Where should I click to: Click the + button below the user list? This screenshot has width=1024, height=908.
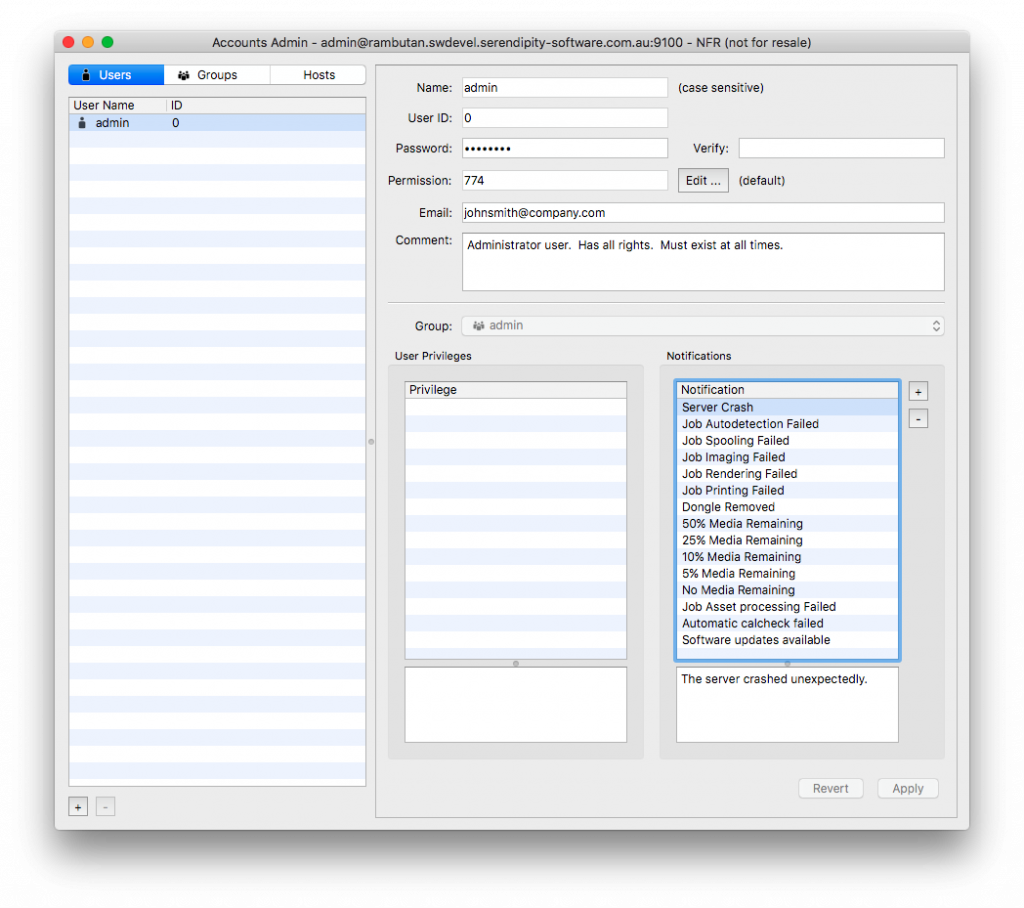point(77,806)
